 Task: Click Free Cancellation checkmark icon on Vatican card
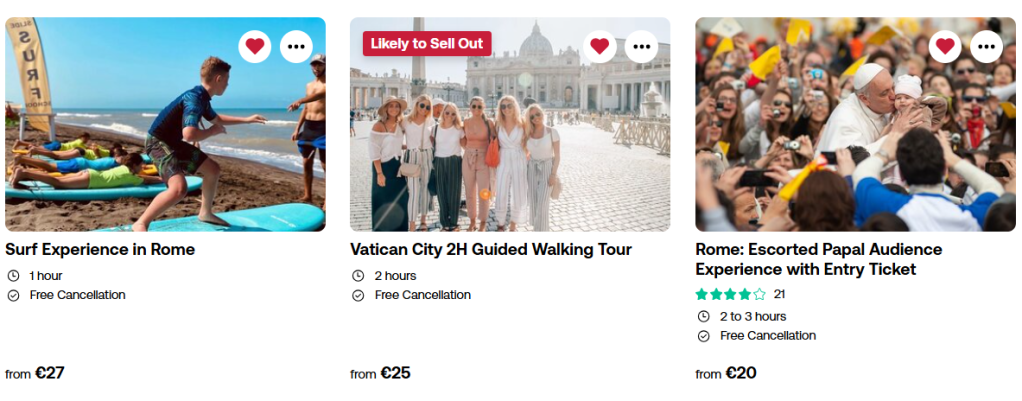click(358, 295)
